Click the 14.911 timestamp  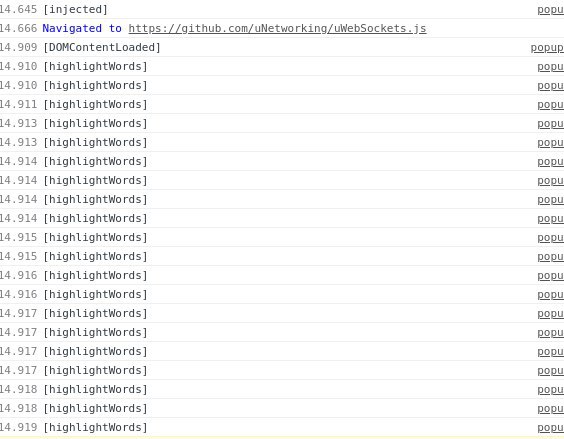pos(18,105)
